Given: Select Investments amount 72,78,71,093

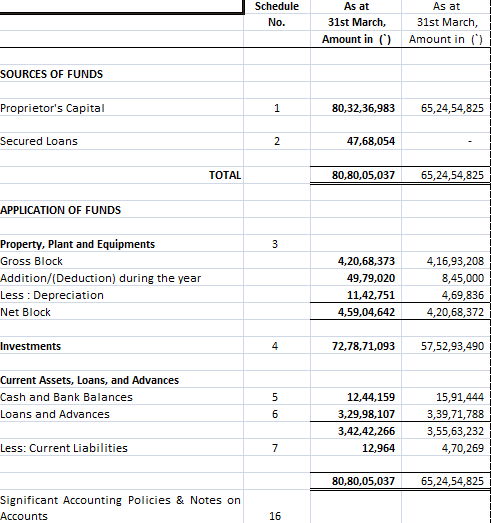Looking at the screenshot, I should pos(356,346).
